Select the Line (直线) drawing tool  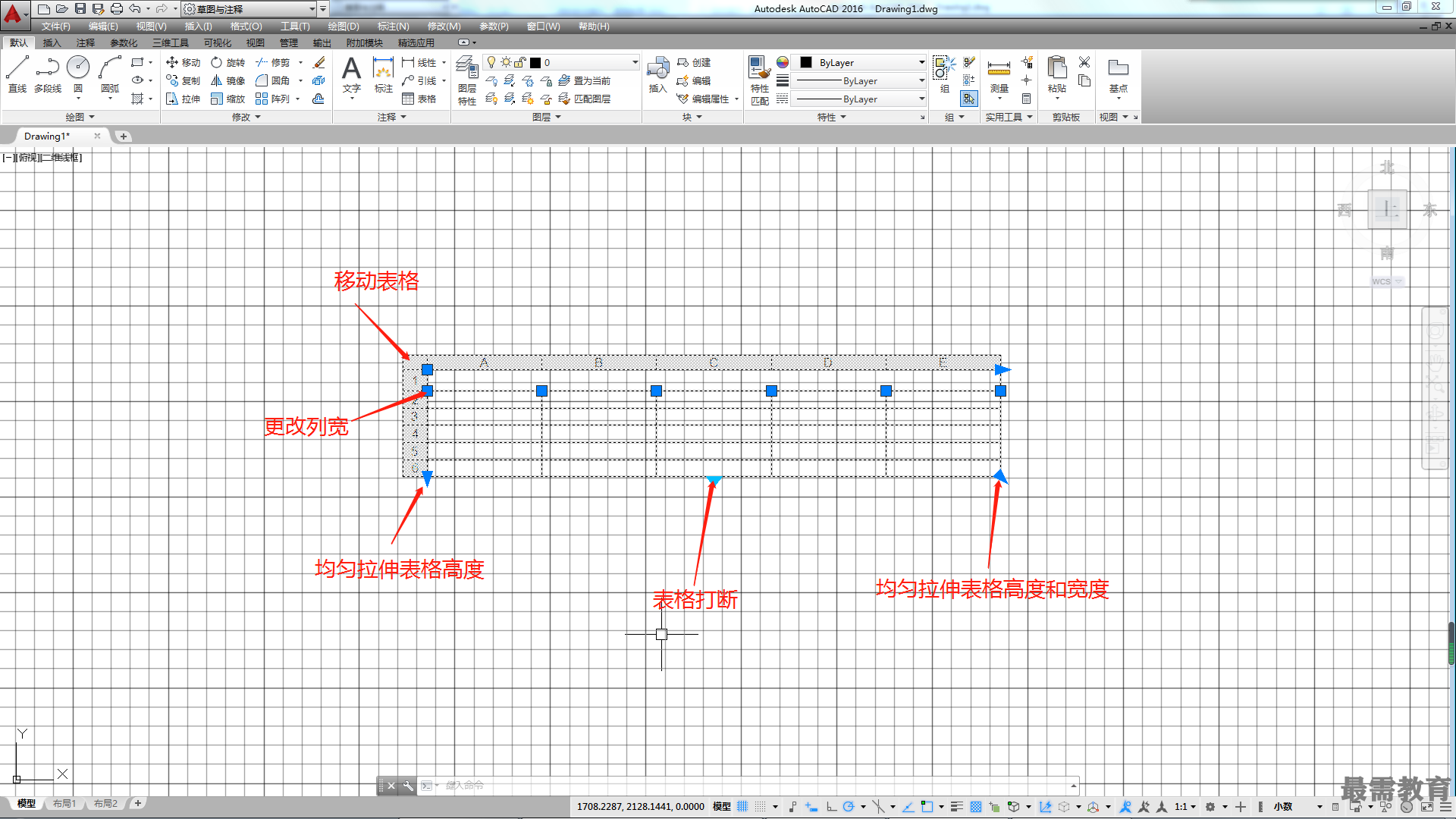(x=17, y=74)
